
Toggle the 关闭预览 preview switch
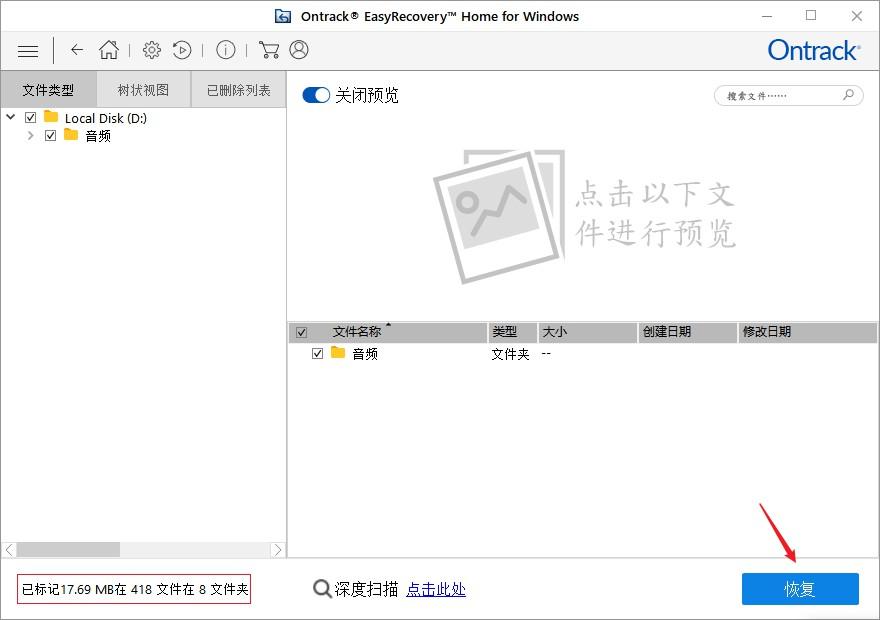(316, 95)
